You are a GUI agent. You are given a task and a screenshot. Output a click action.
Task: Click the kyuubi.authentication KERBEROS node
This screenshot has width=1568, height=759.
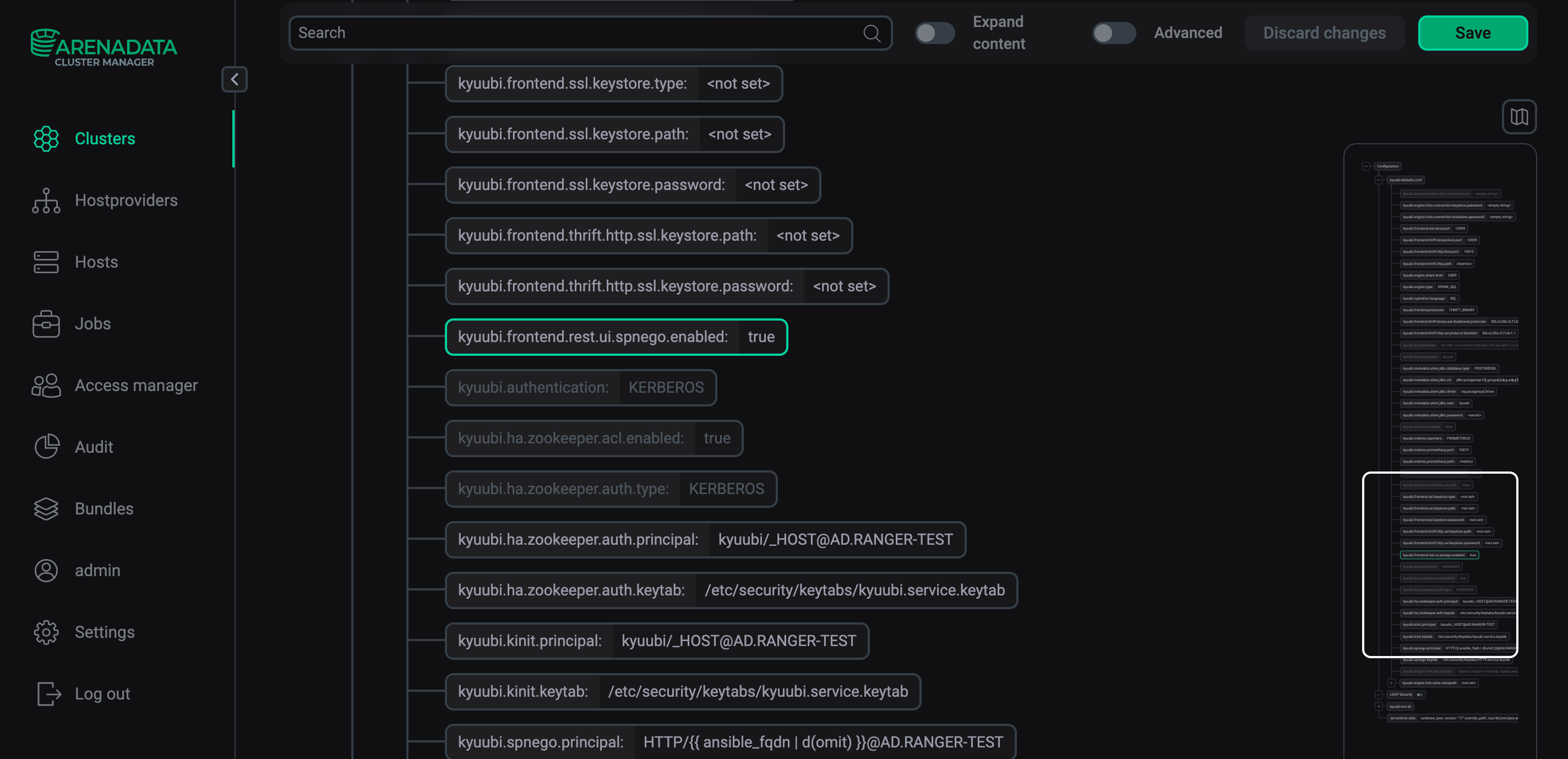pos(581,387)
